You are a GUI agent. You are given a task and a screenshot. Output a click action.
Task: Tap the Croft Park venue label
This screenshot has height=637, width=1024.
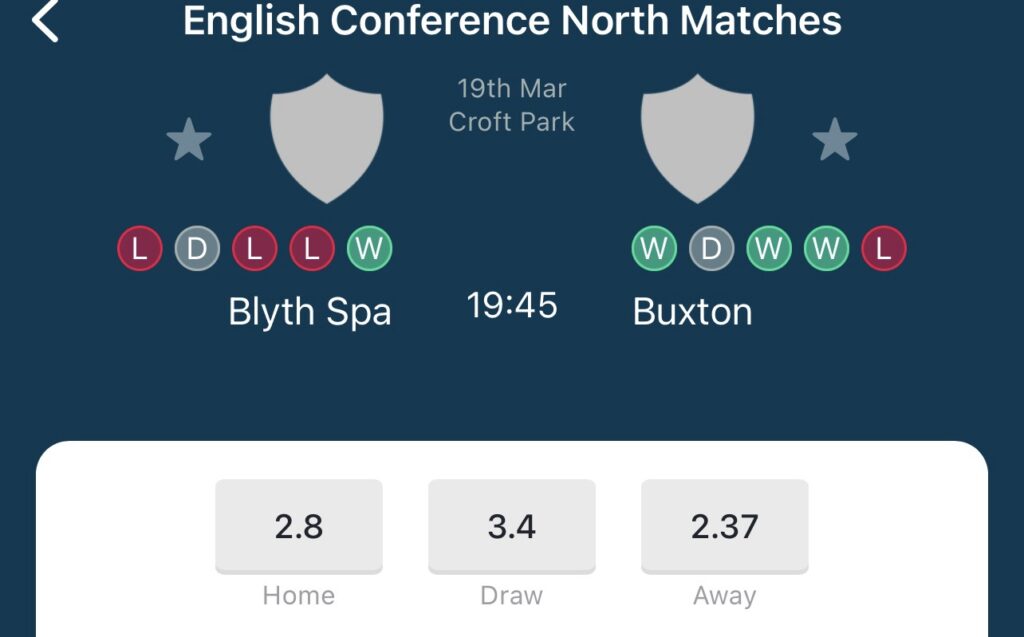click(x=511, y=122)
